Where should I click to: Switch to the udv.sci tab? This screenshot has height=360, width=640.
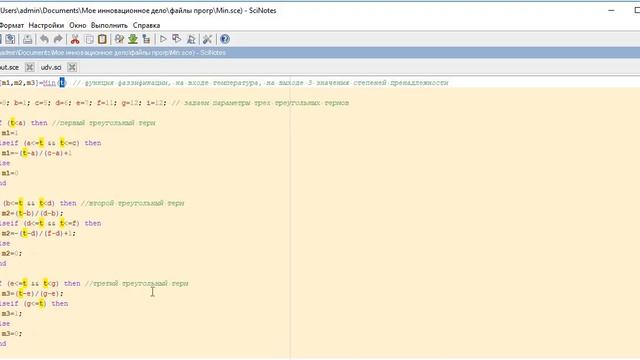[x=51, y=67]
